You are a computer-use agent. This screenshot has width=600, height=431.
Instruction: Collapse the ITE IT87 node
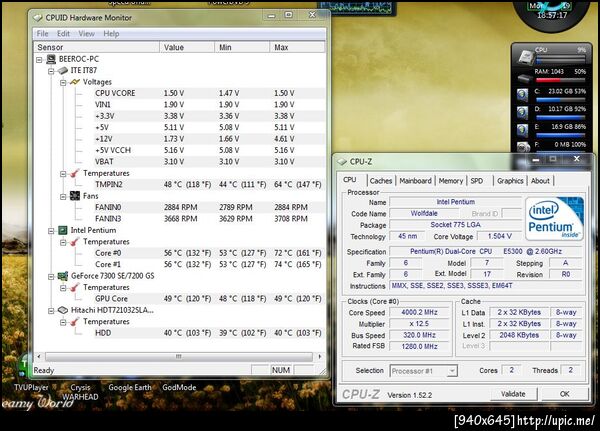pyautogui.click(x=51, y=71)
